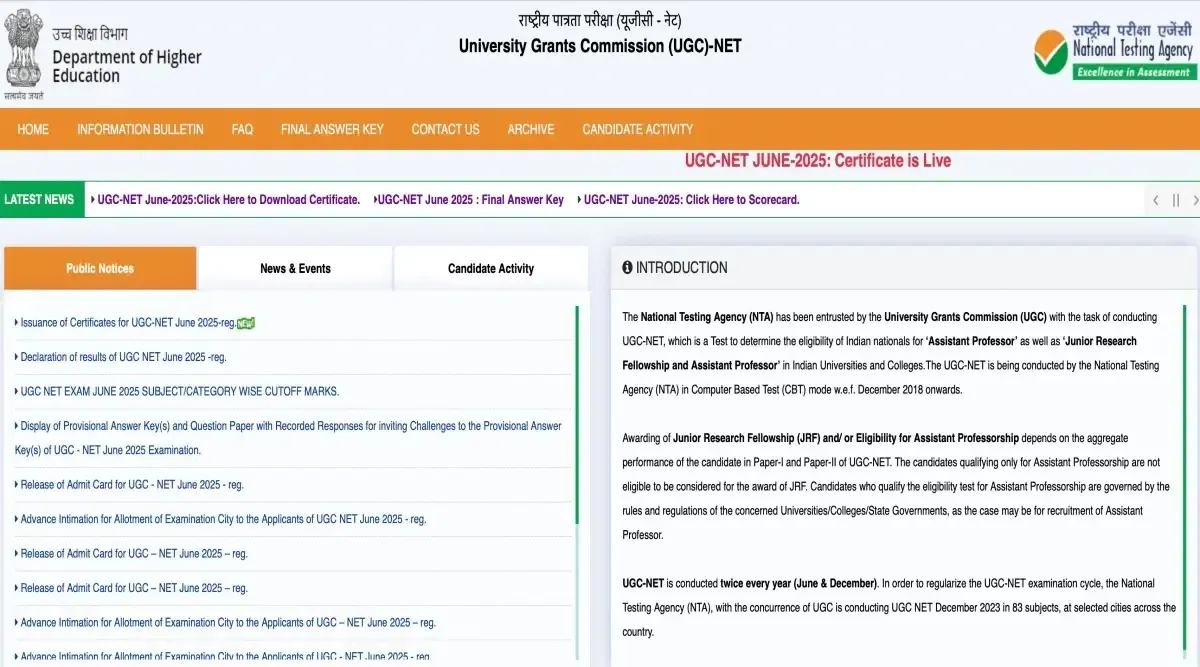The image size is (1200, 667).
Task: Switch to the Candidate Activity tab
Action: [x=490, y=268]
